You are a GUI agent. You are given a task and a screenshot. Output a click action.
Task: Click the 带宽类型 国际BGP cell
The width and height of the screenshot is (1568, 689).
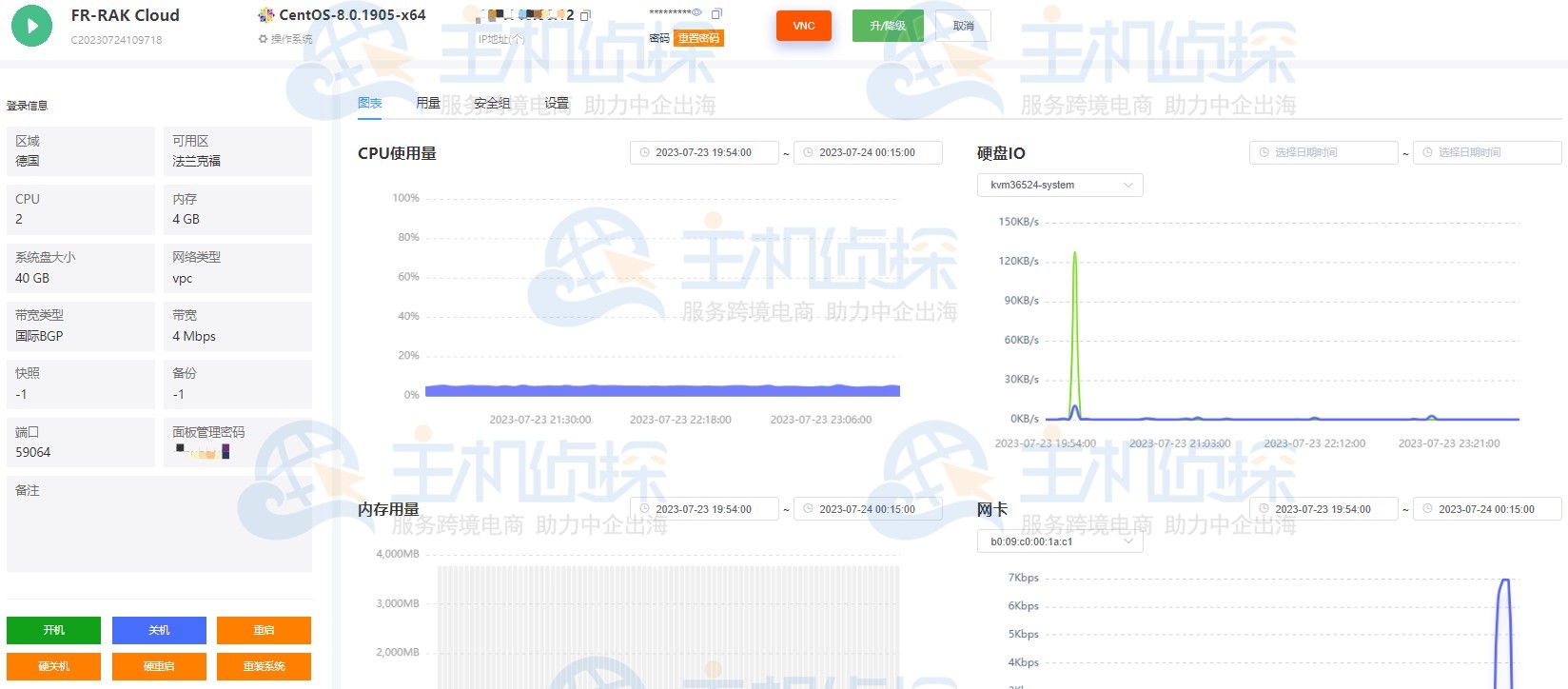(x=81, y=325)
